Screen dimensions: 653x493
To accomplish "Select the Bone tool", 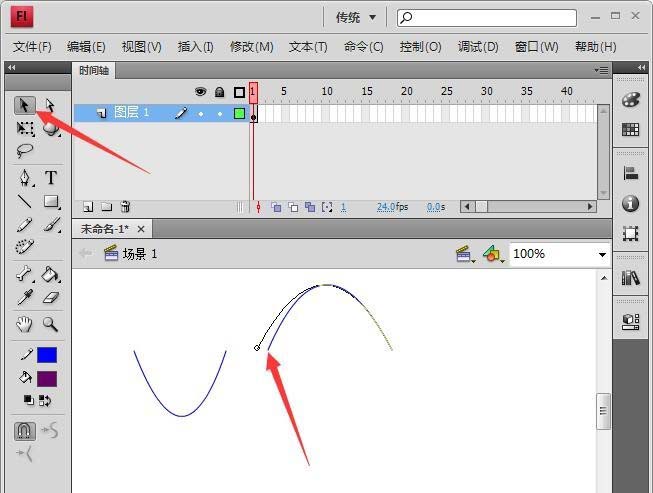I will (x=25, y=274).
